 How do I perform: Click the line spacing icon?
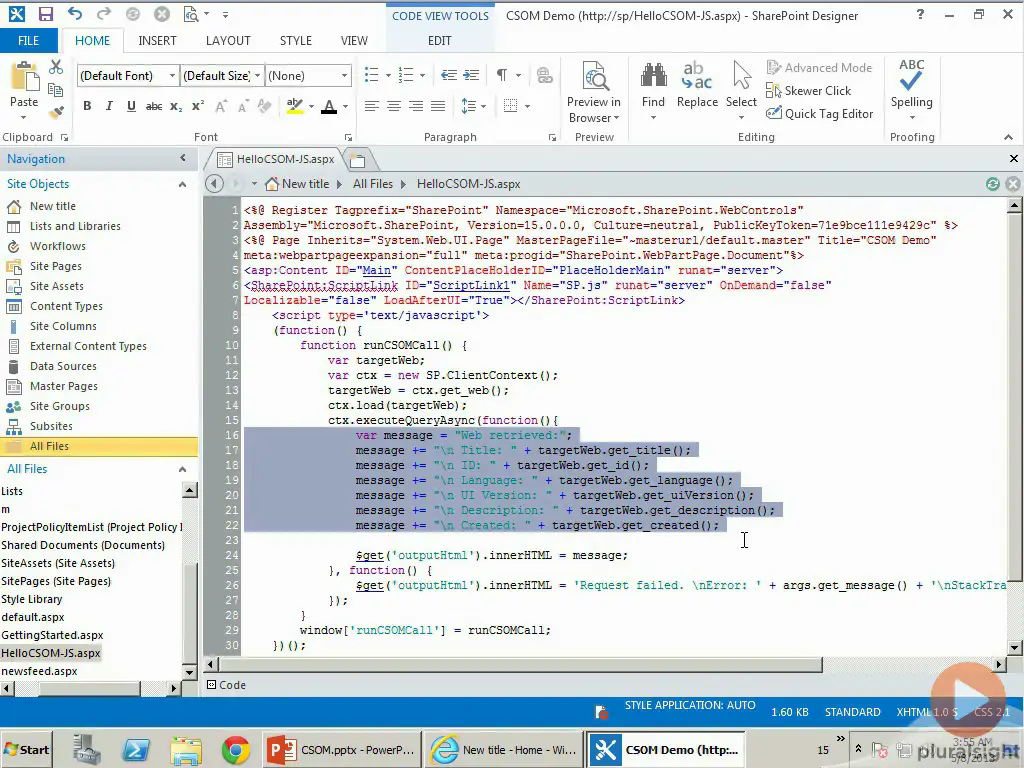tap(468, 106)
